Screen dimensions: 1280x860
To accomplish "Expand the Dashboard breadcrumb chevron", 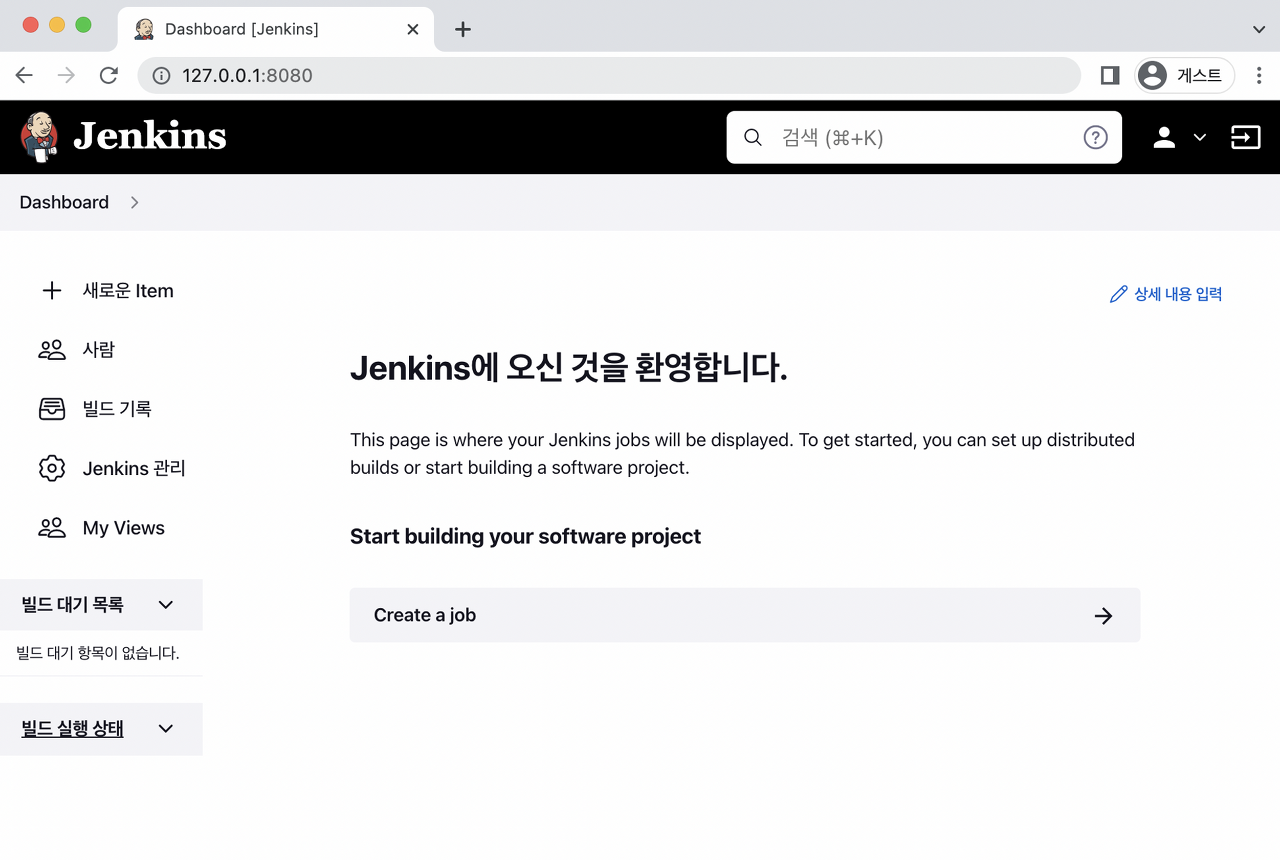I will click(x=135, y=202).
